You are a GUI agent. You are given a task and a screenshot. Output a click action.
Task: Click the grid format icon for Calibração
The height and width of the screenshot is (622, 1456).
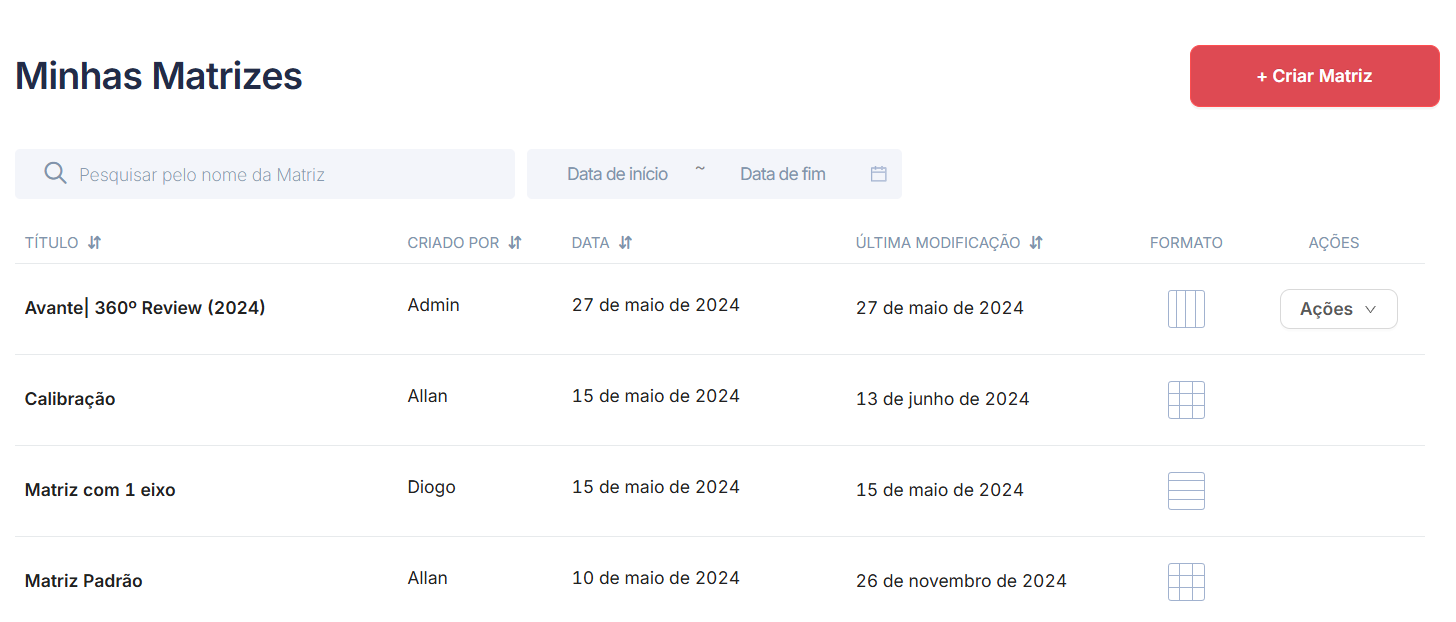pos(1186,400)
